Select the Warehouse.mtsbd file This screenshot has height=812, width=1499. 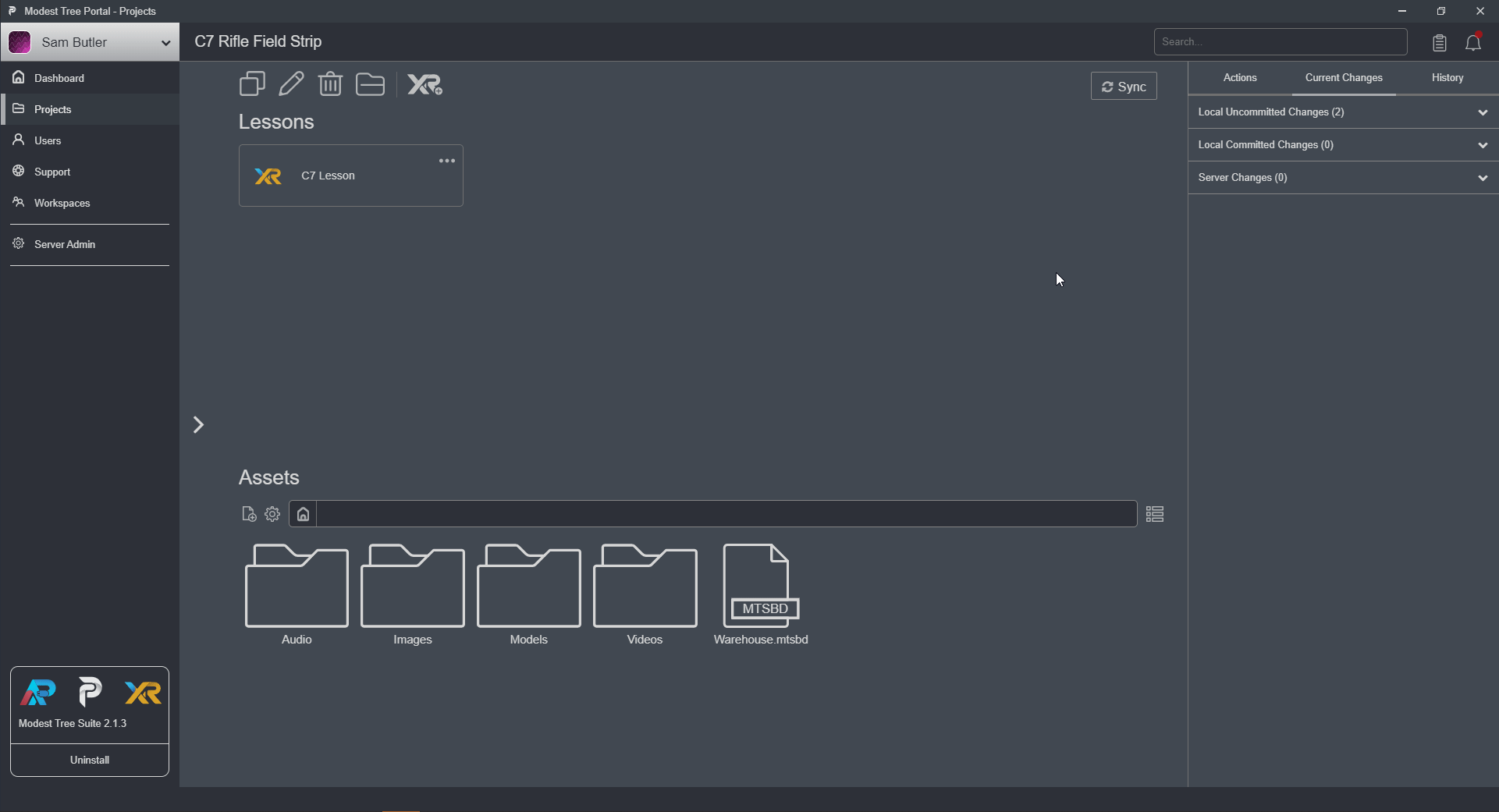pos(761,594)
